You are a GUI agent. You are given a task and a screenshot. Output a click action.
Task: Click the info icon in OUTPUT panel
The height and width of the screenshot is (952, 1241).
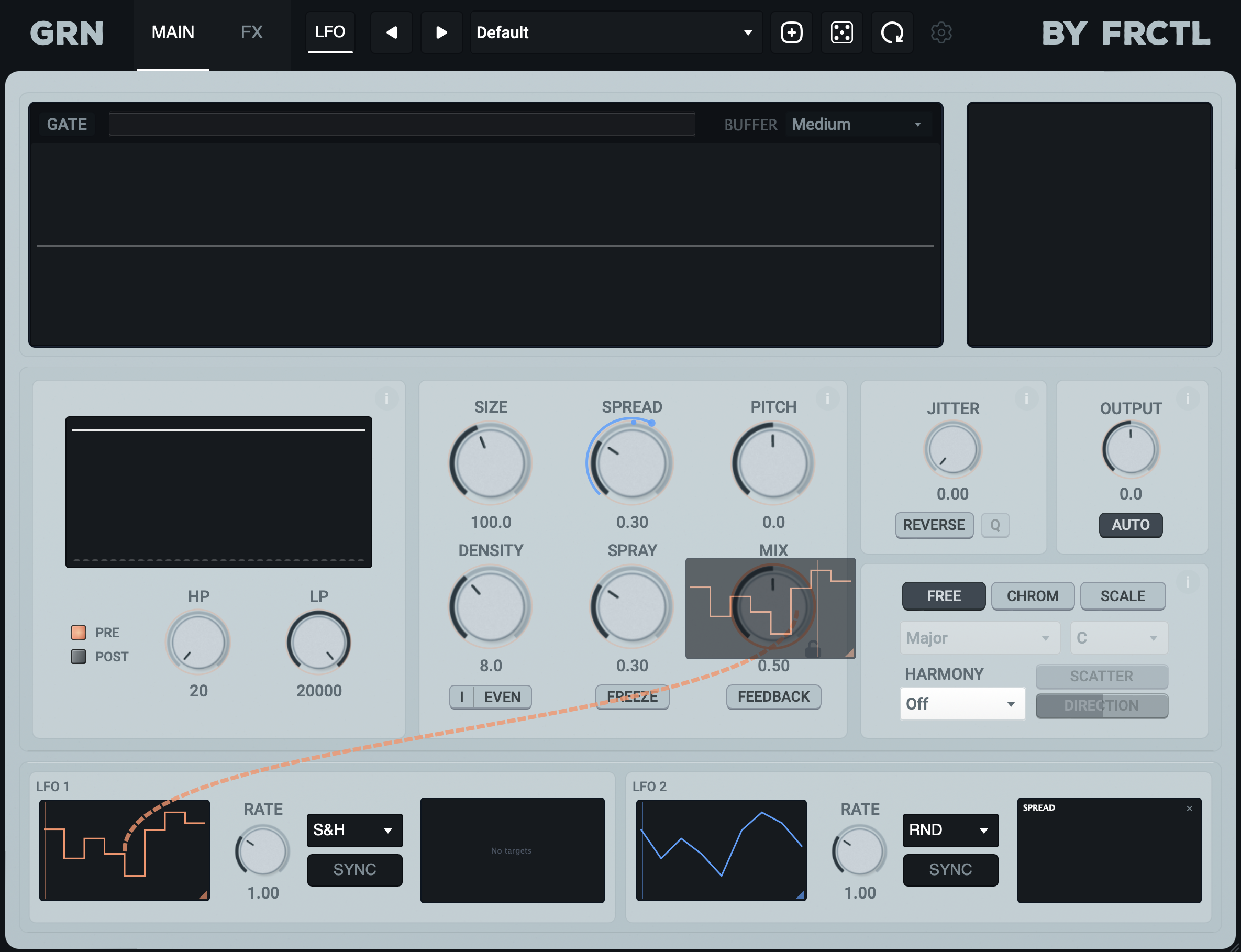tap(1188, 399)
